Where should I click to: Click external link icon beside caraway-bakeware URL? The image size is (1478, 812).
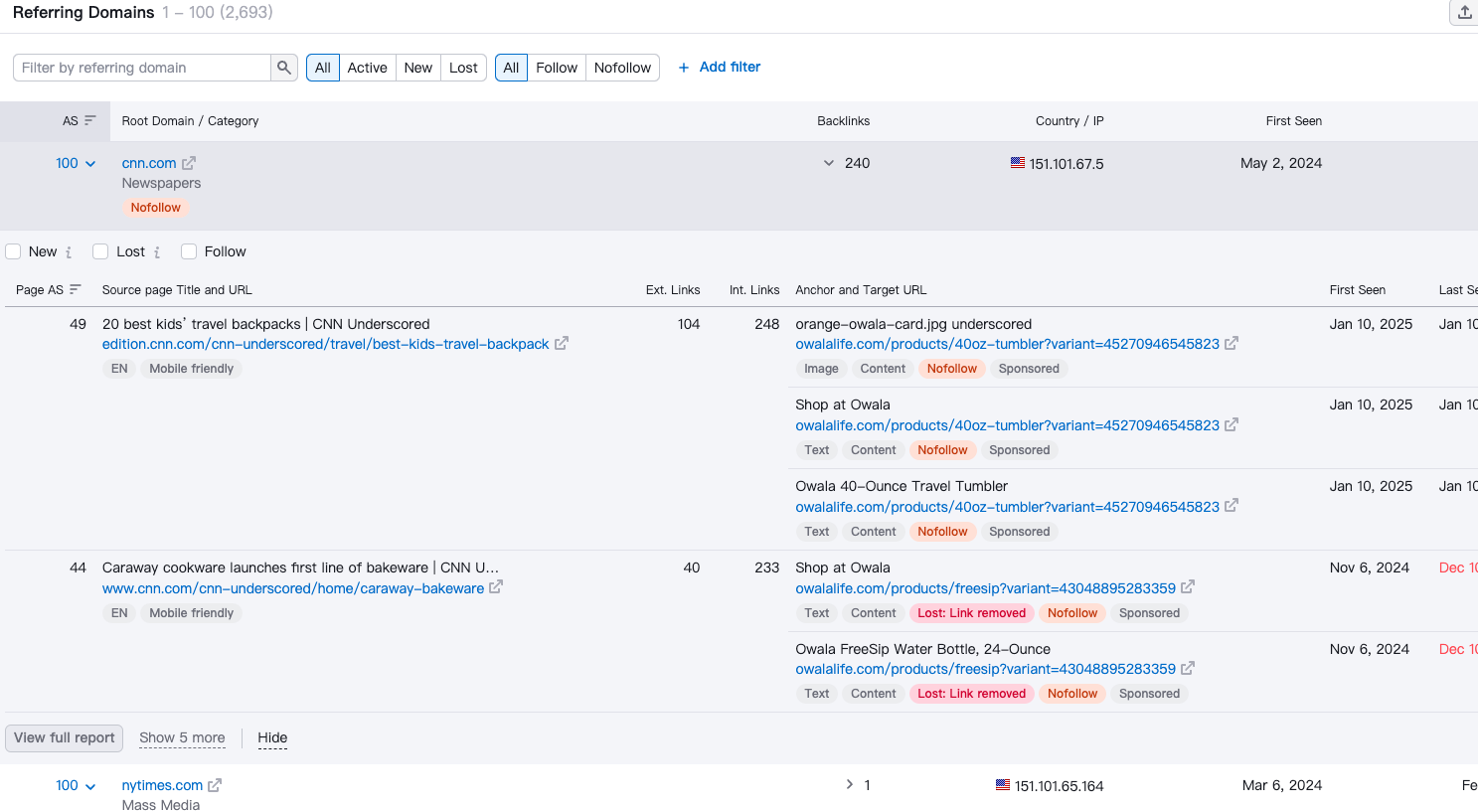496,588
